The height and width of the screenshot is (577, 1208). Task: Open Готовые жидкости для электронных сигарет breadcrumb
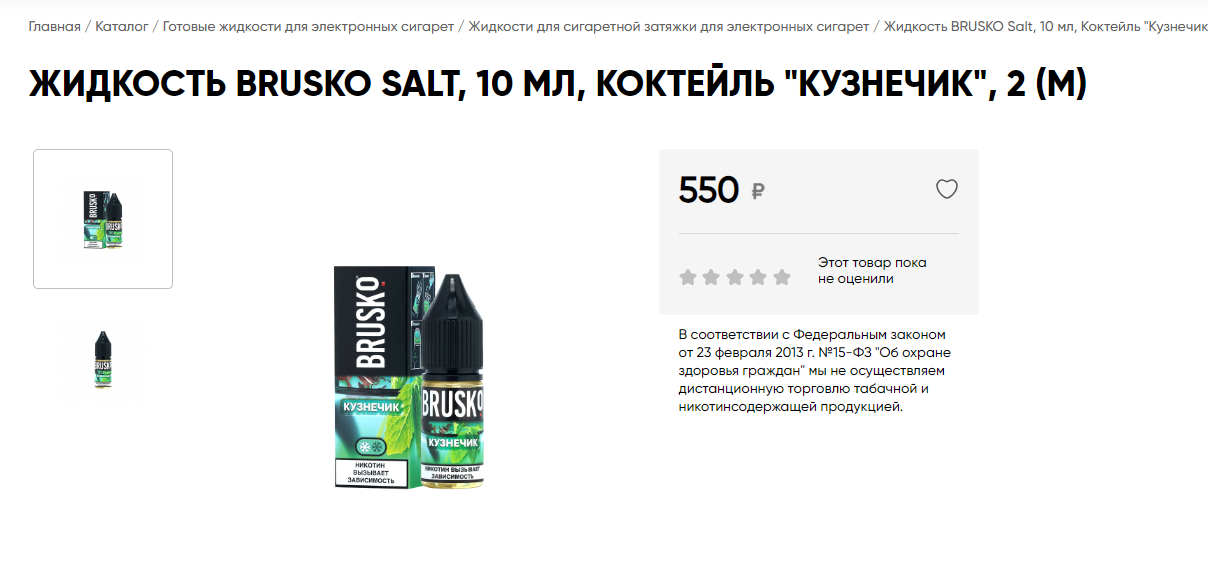pos(308,26)
